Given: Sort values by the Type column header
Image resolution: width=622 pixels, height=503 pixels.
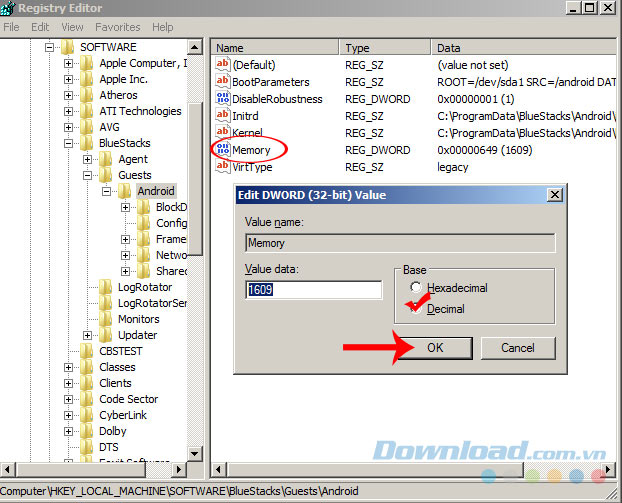Looking at the screenshot, I should 385,48.
